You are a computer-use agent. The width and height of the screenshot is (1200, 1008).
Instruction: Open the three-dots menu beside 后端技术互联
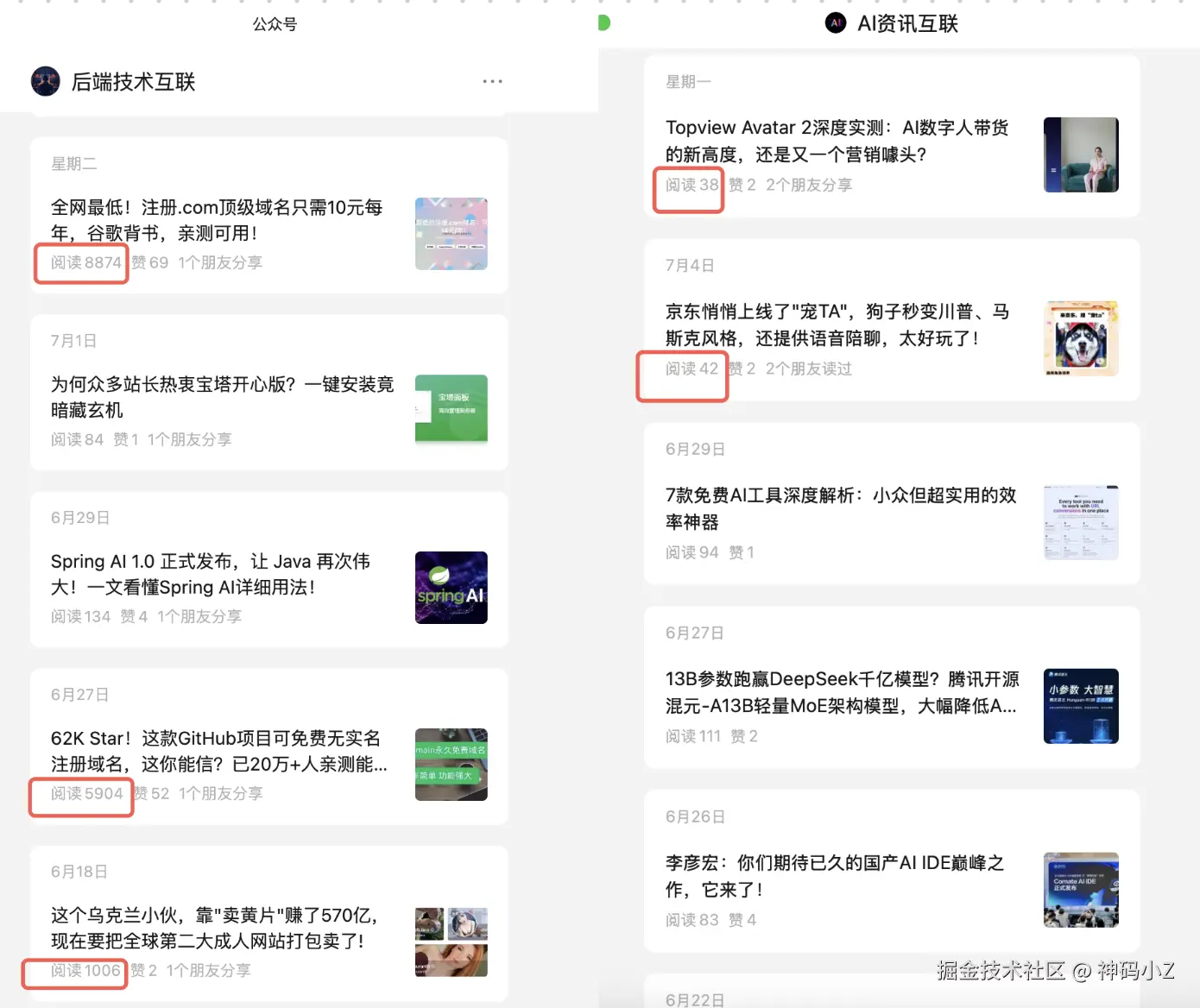pyautogui.click(x=492, y=81)
